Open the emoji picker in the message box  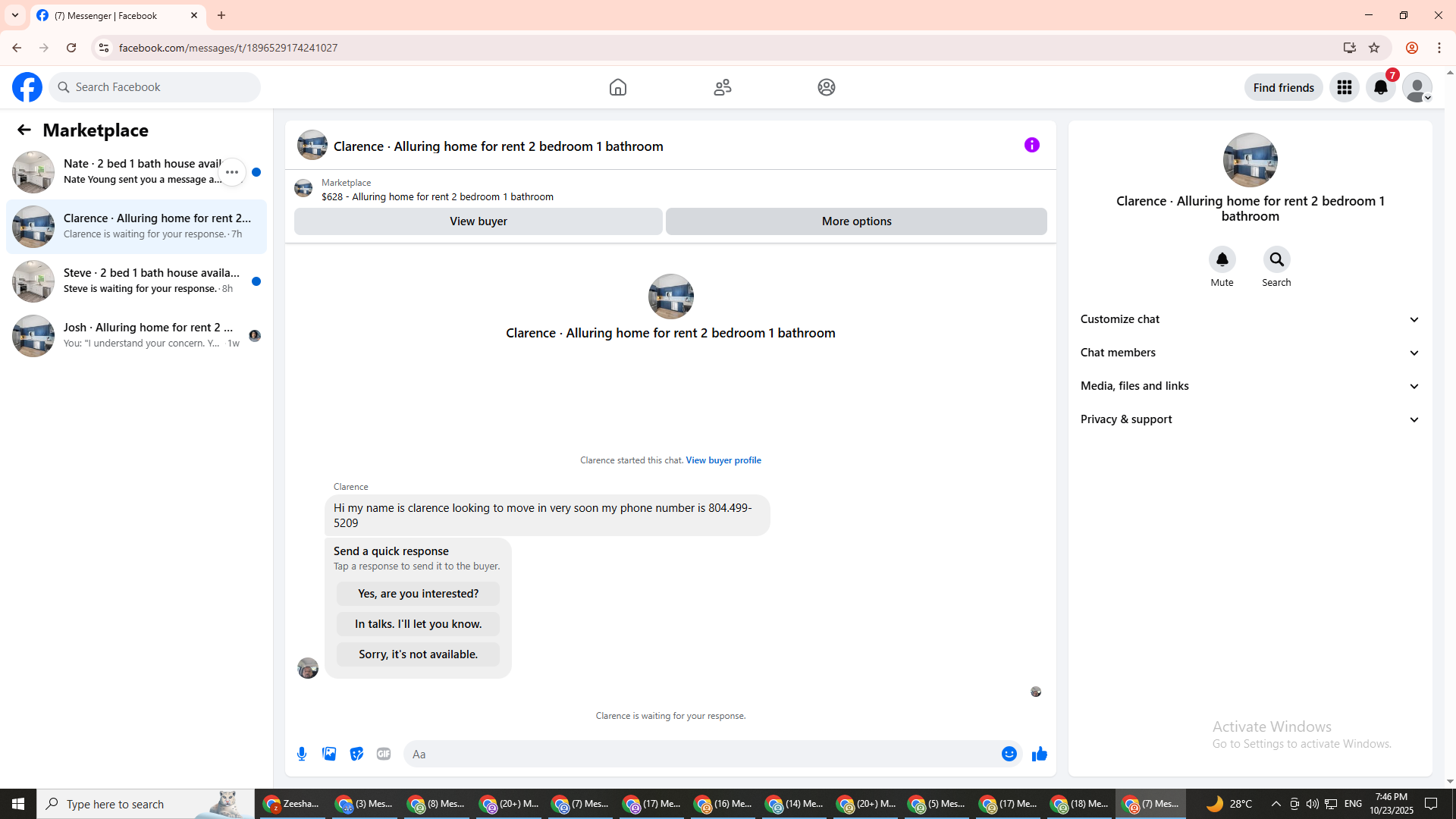(1009, 754)
